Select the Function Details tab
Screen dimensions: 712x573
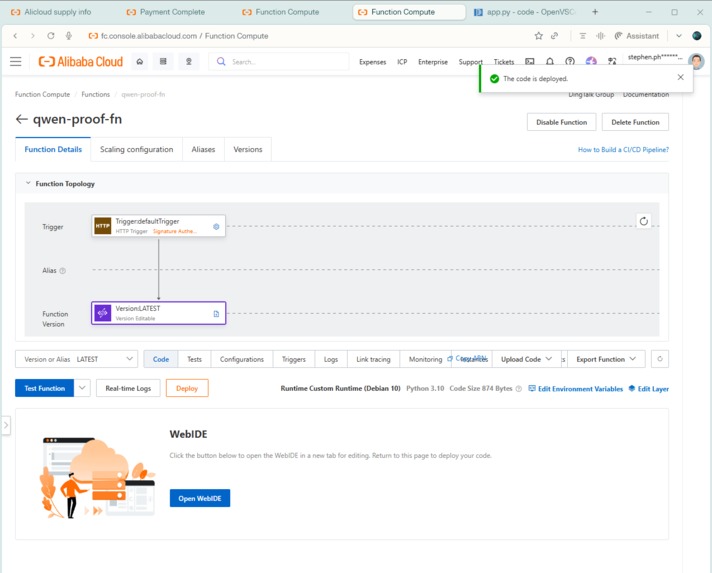click(x=53, y=149)
